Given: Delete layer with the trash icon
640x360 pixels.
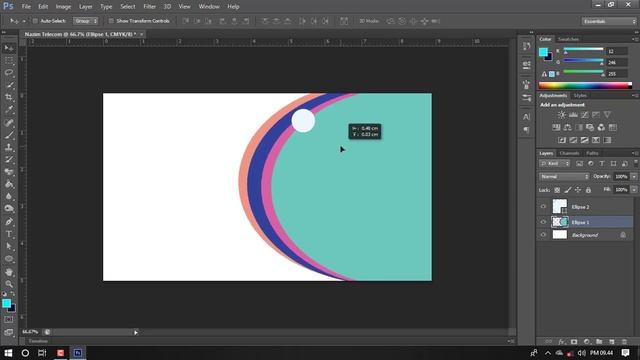Looking at the screenshot, I should click(x=624, y=342).
